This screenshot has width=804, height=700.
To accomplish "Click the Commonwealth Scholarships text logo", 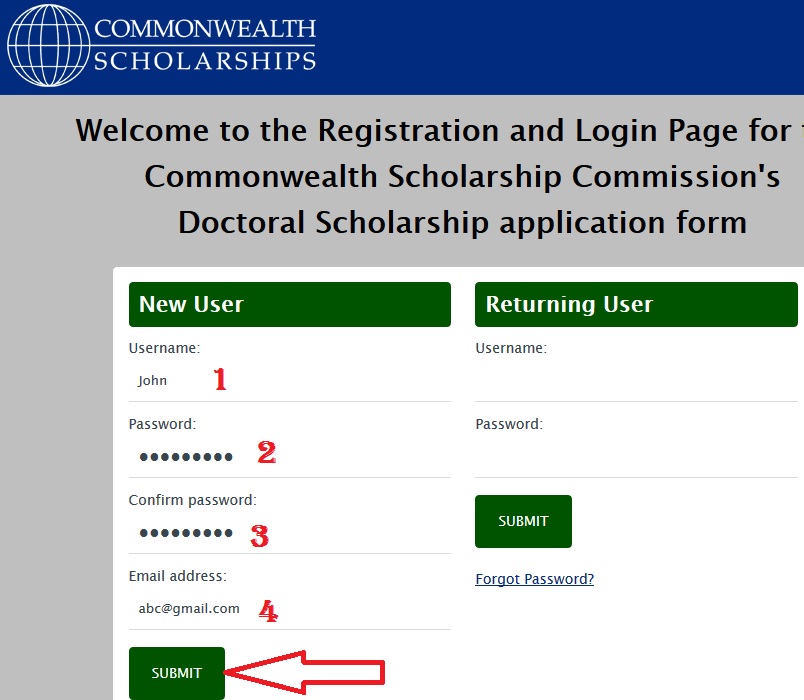I will tap(205, 45).
